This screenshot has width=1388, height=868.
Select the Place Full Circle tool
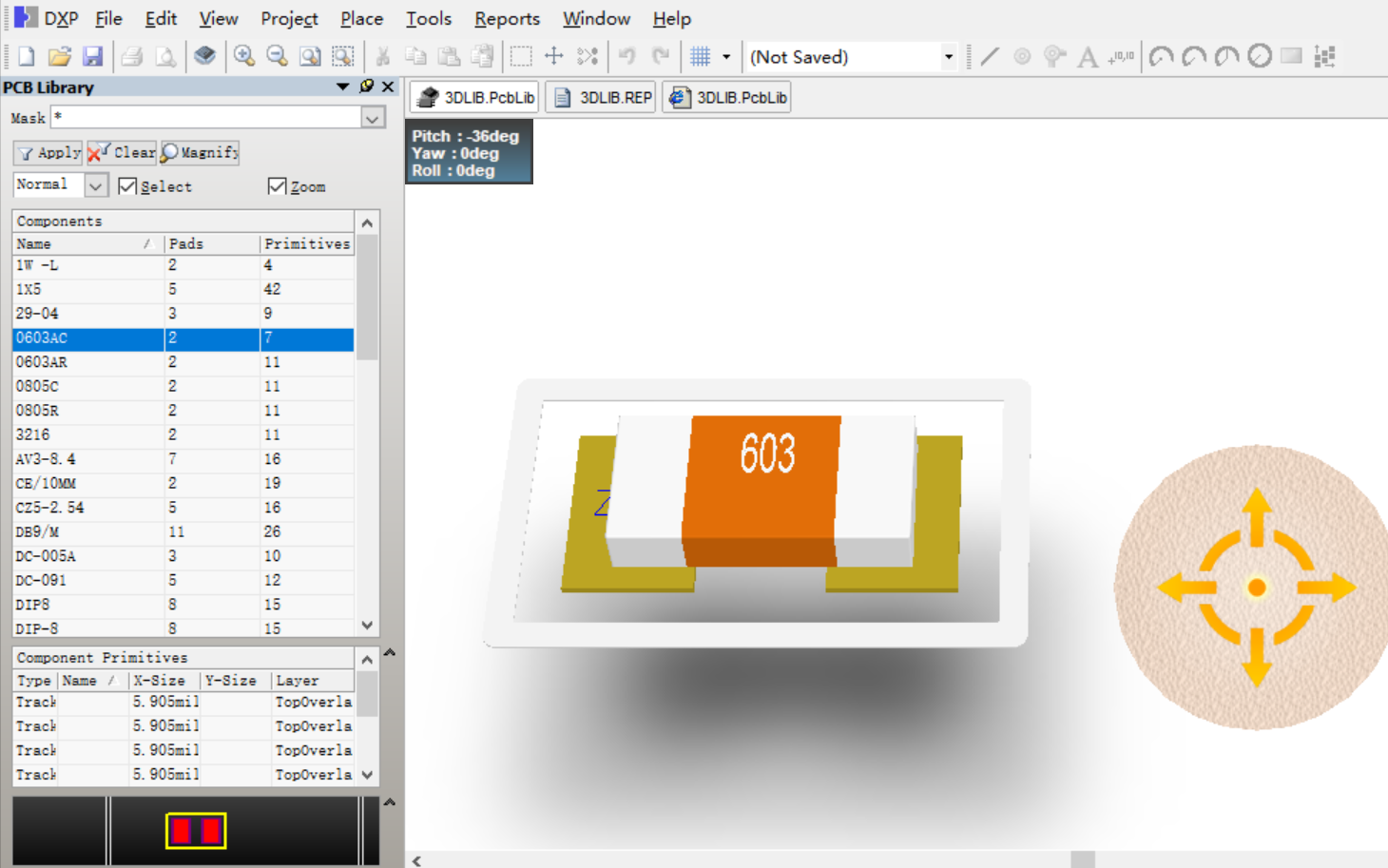1260,56
